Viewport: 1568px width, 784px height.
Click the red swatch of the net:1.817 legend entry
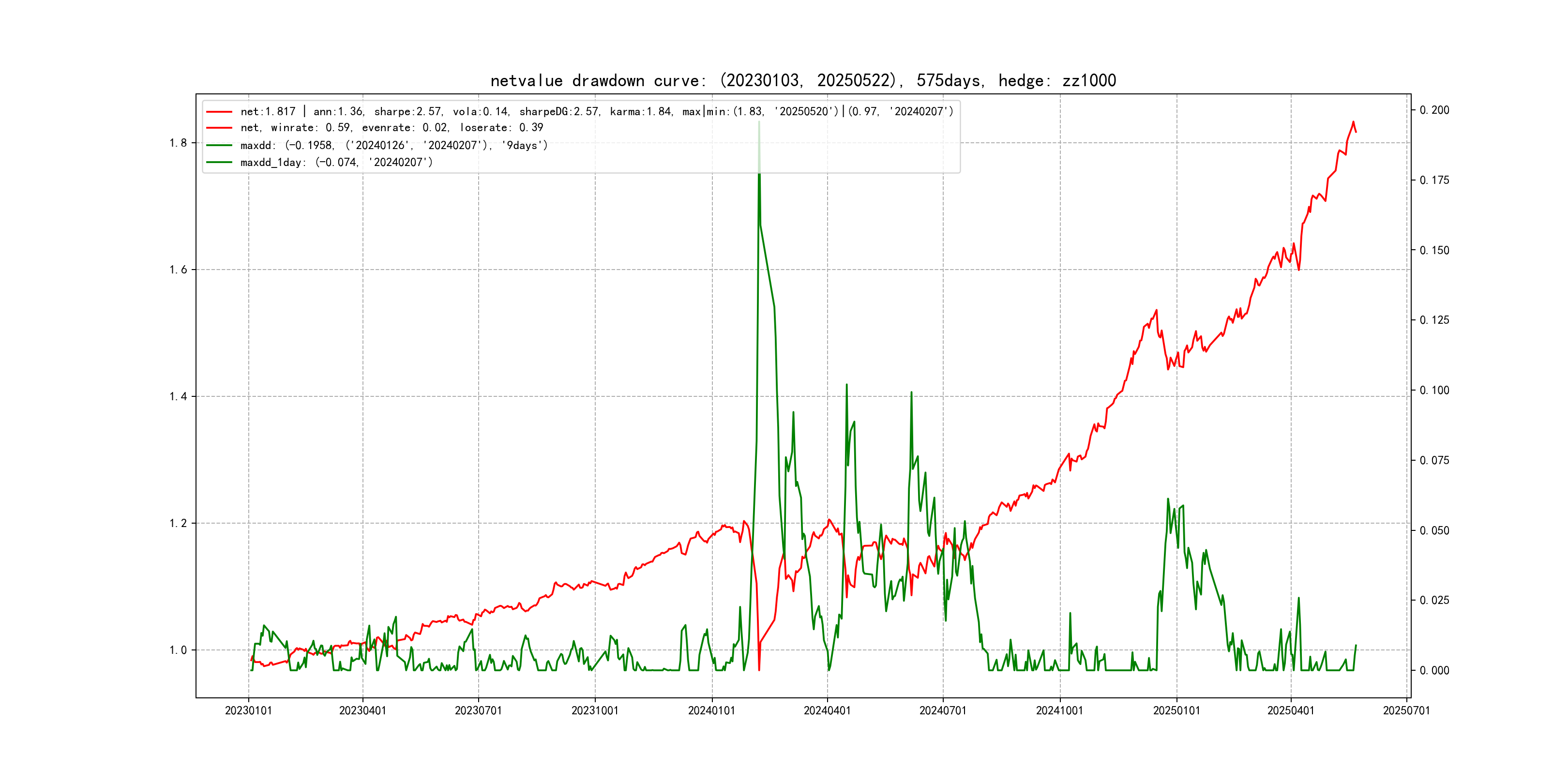point(219,111)
